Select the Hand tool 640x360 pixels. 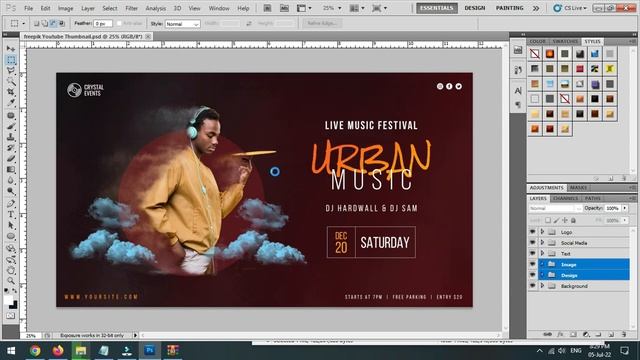[11, 270]
